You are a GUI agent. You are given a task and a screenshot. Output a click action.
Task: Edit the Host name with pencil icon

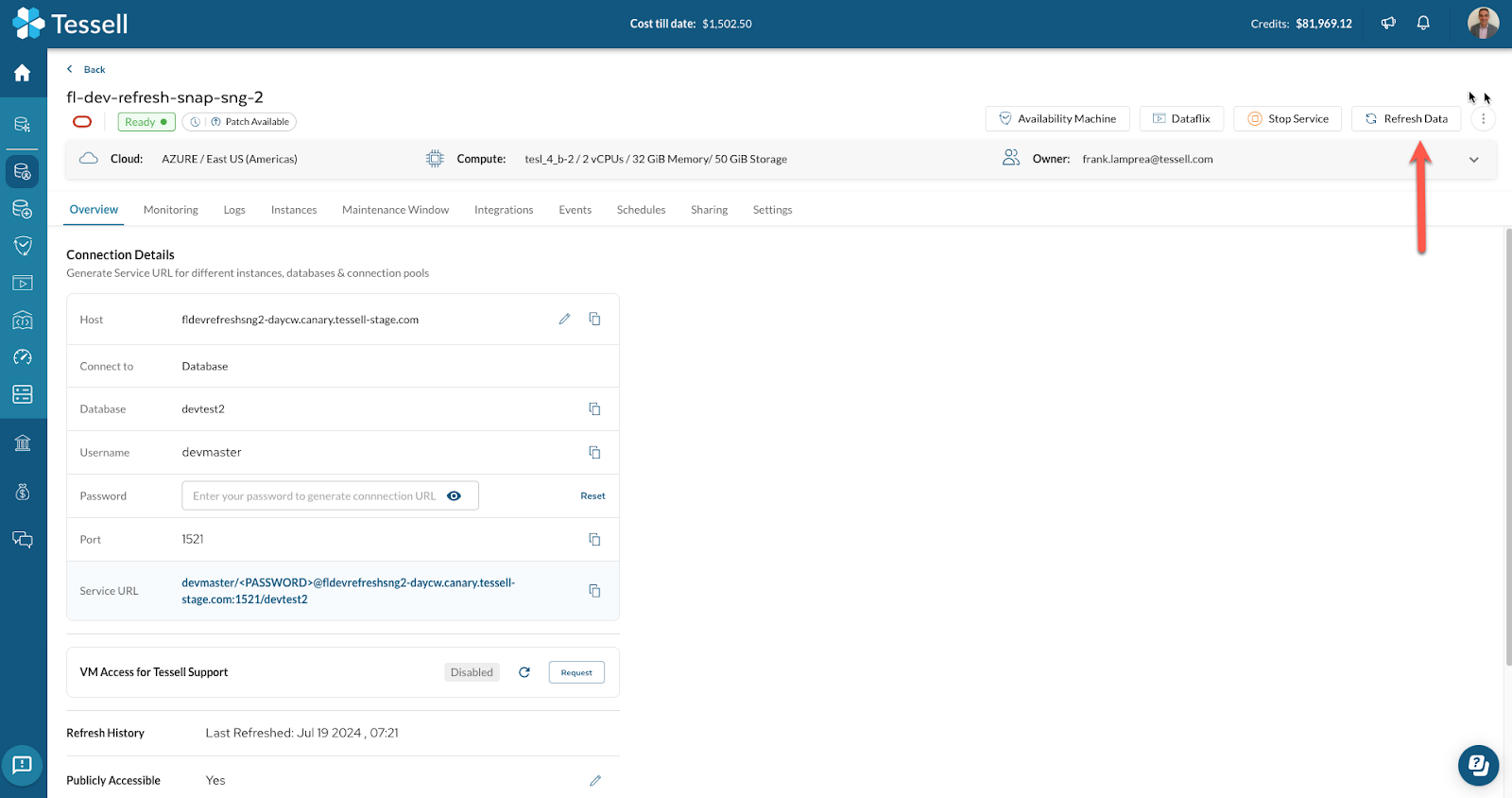(564, 320)
